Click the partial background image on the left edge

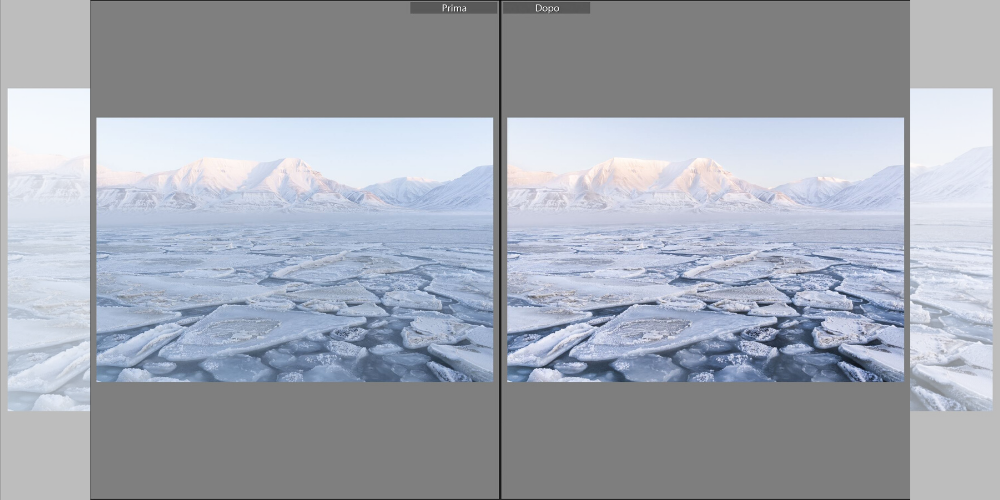click(48, 249)
